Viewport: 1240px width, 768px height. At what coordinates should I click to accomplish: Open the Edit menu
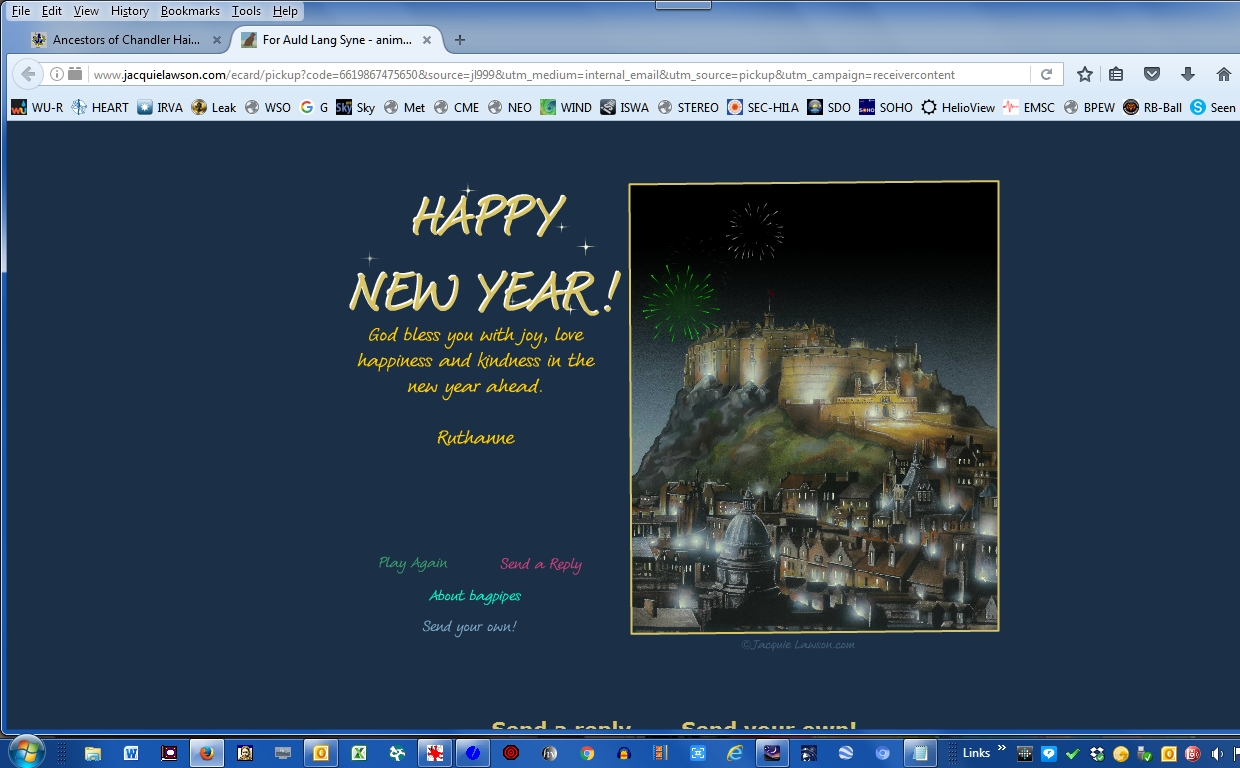point(52,11)
